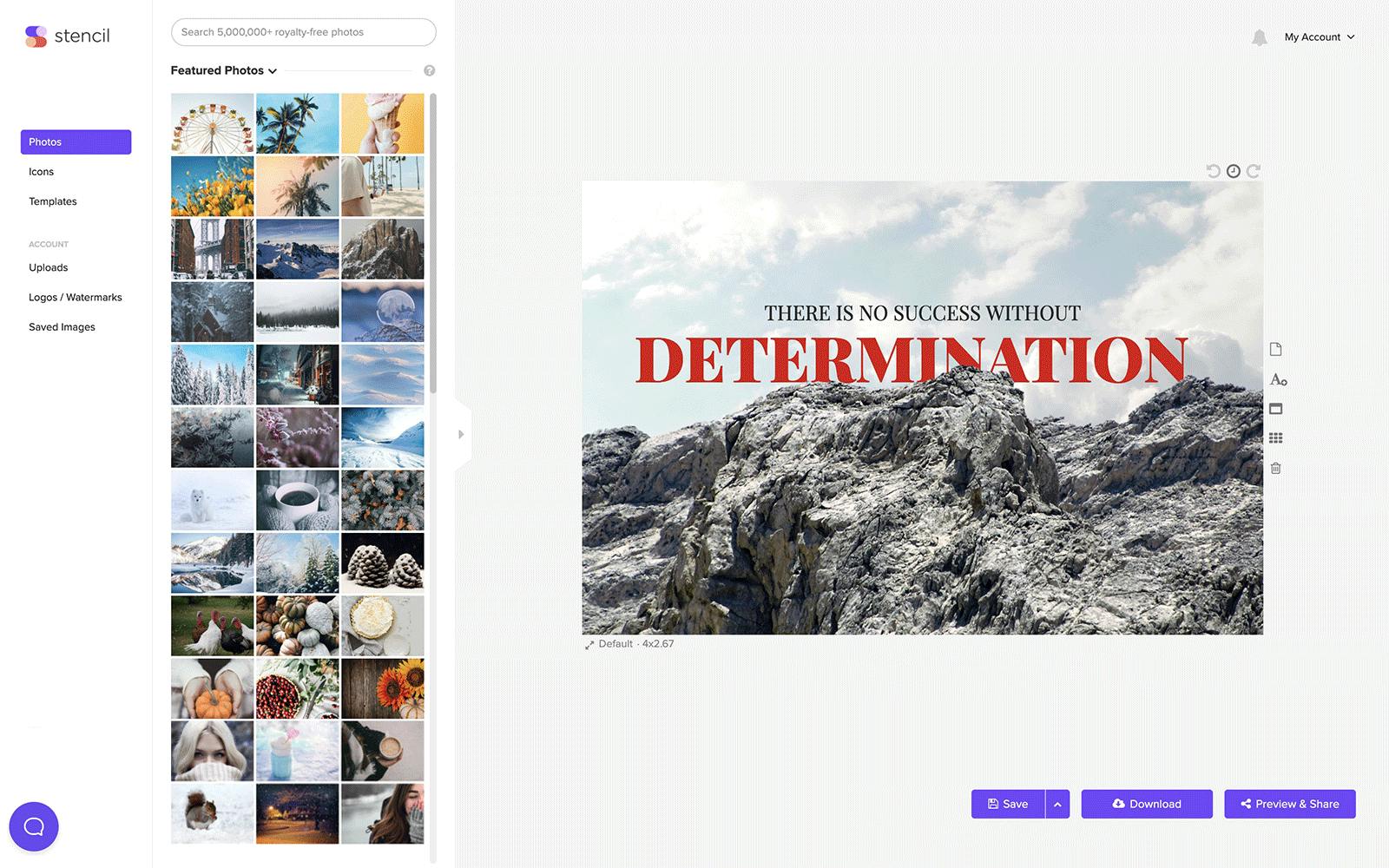Open the Featured Photos dropdown
Image resolution: width=1389 pixels, height=868 pixels.
pyautogui.click(x=224, y=70)
